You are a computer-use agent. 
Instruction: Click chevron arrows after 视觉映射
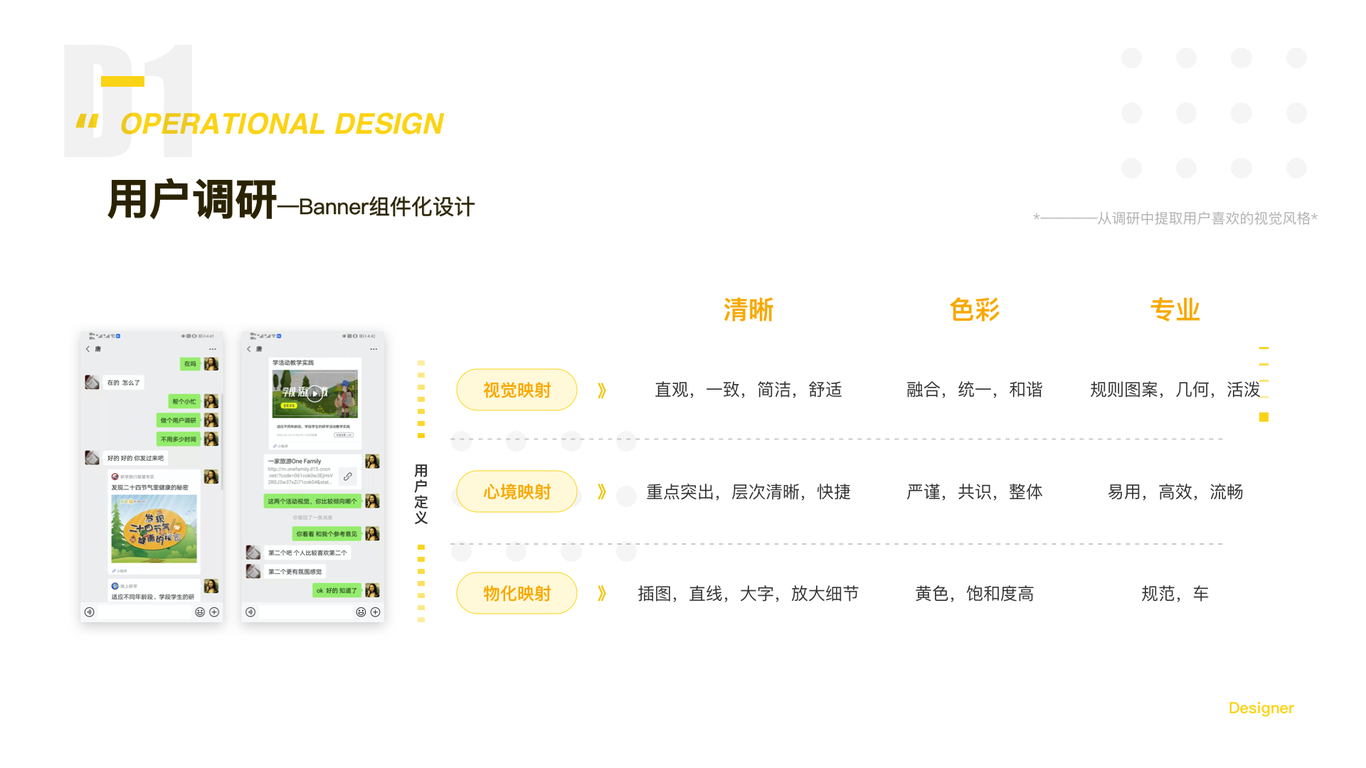click(x=602, y=390)
